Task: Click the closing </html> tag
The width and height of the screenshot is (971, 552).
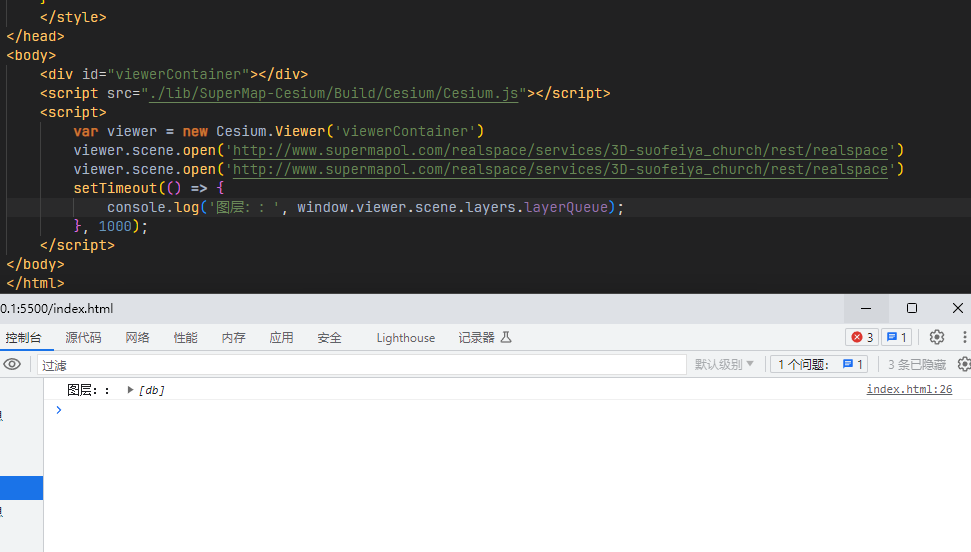Action: (x=35, y=283)
